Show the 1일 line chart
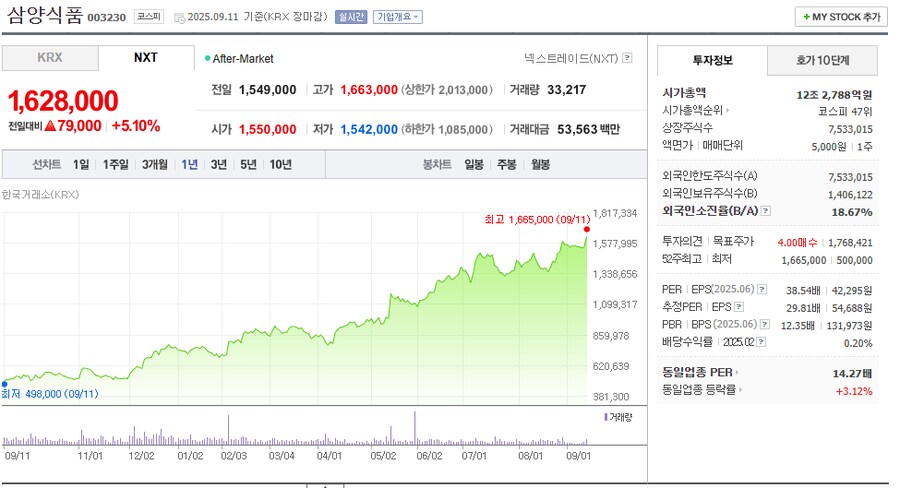The width and height of the screenshot is (900, 488). (x=81, y=165)
